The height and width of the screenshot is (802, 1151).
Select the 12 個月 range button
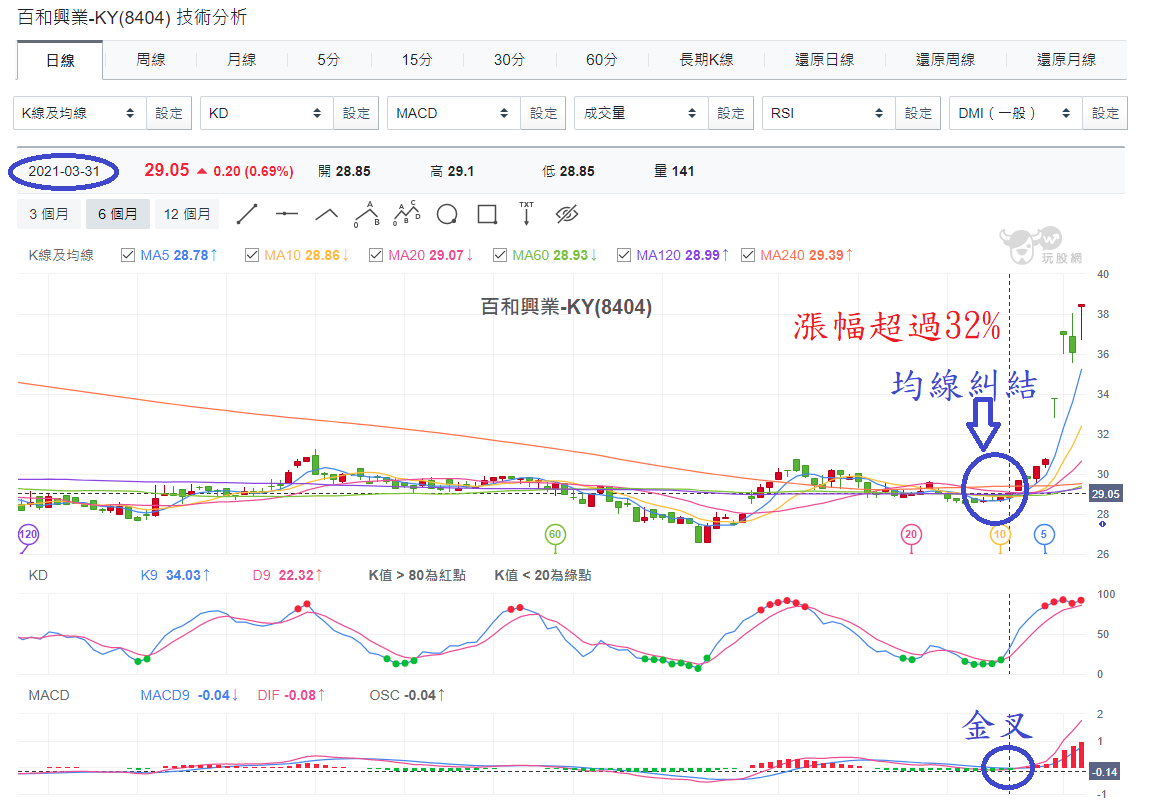[186, 214]
